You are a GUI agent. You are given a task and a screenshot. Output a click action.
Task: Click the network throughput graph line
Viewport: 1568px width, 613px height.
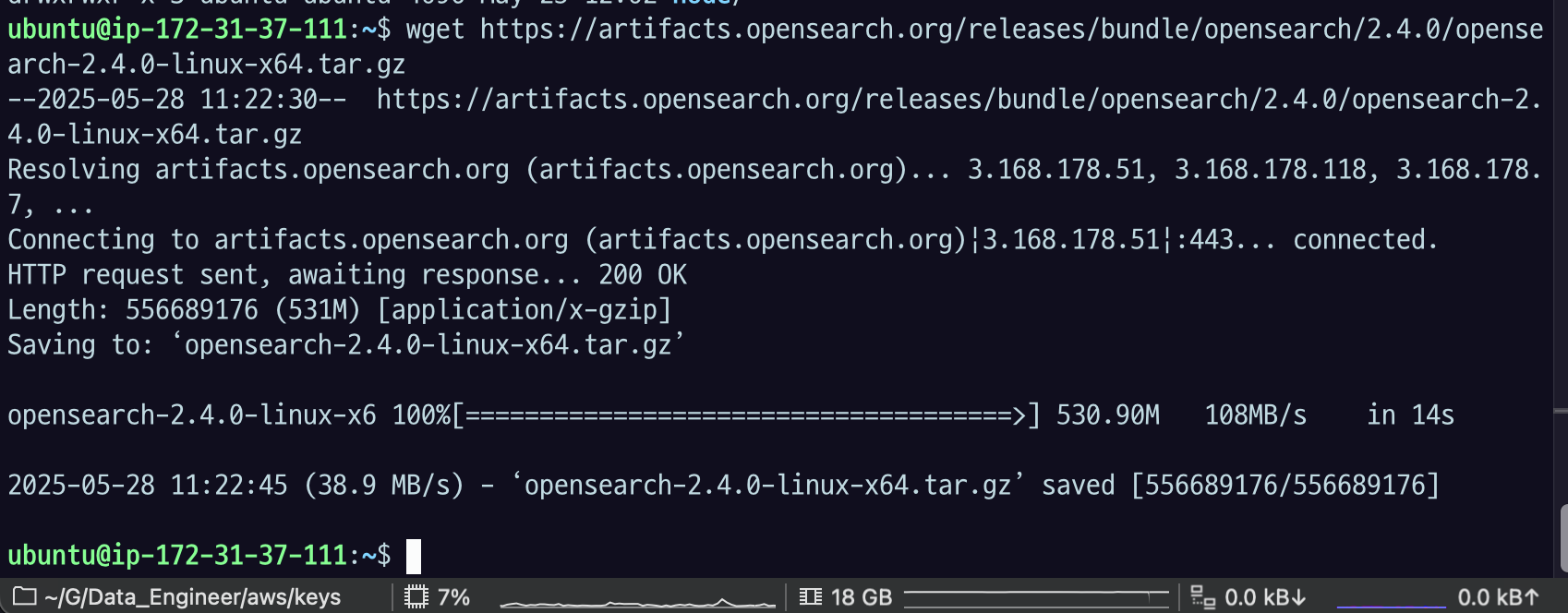pyautogui.click(x=1391, y=606)
